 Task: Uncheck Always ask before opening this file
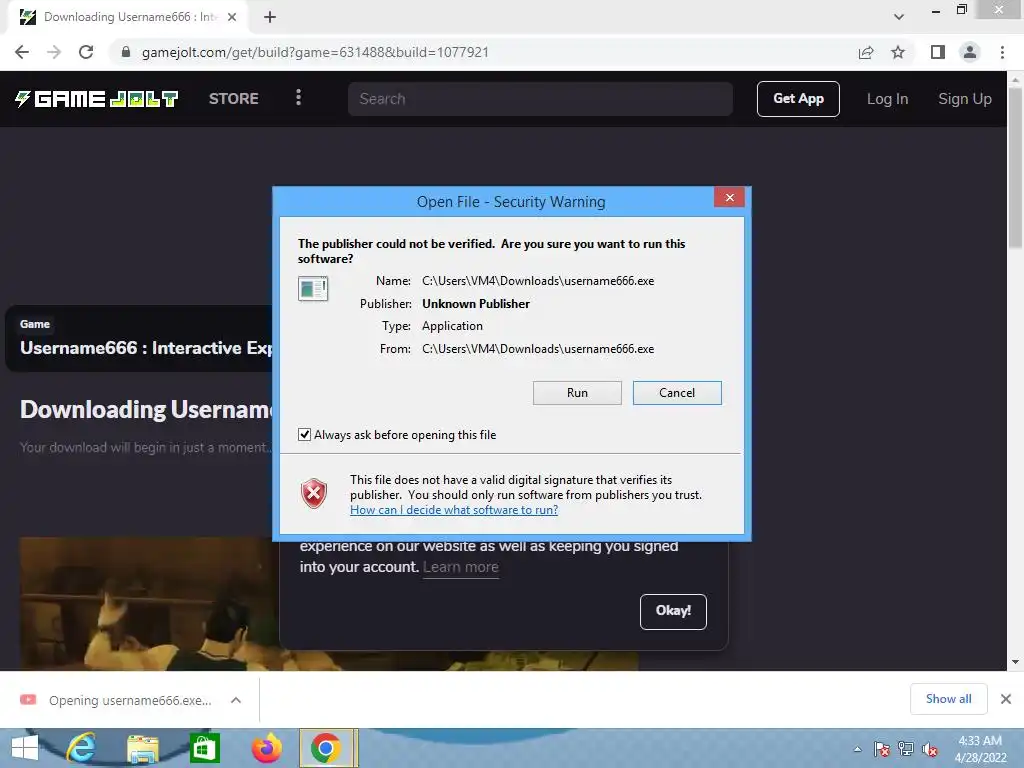tap(304, 434)
